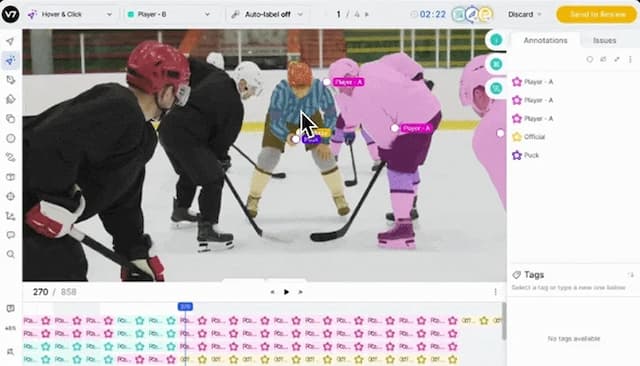Click the white handle dot of the Puck annotation
The image size is (640, 366).
[295, 139]
